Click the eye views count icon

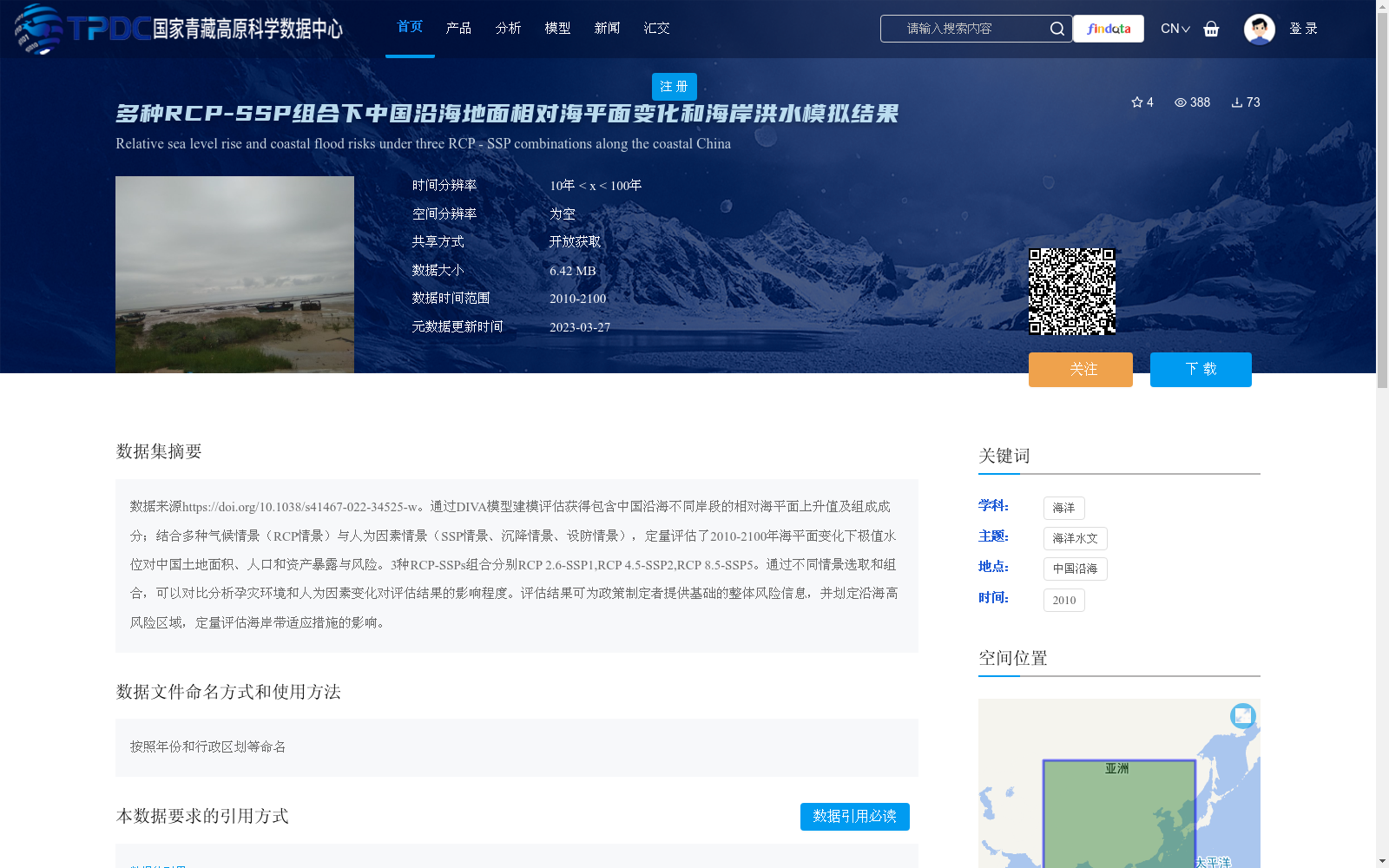coord(1181,102)
